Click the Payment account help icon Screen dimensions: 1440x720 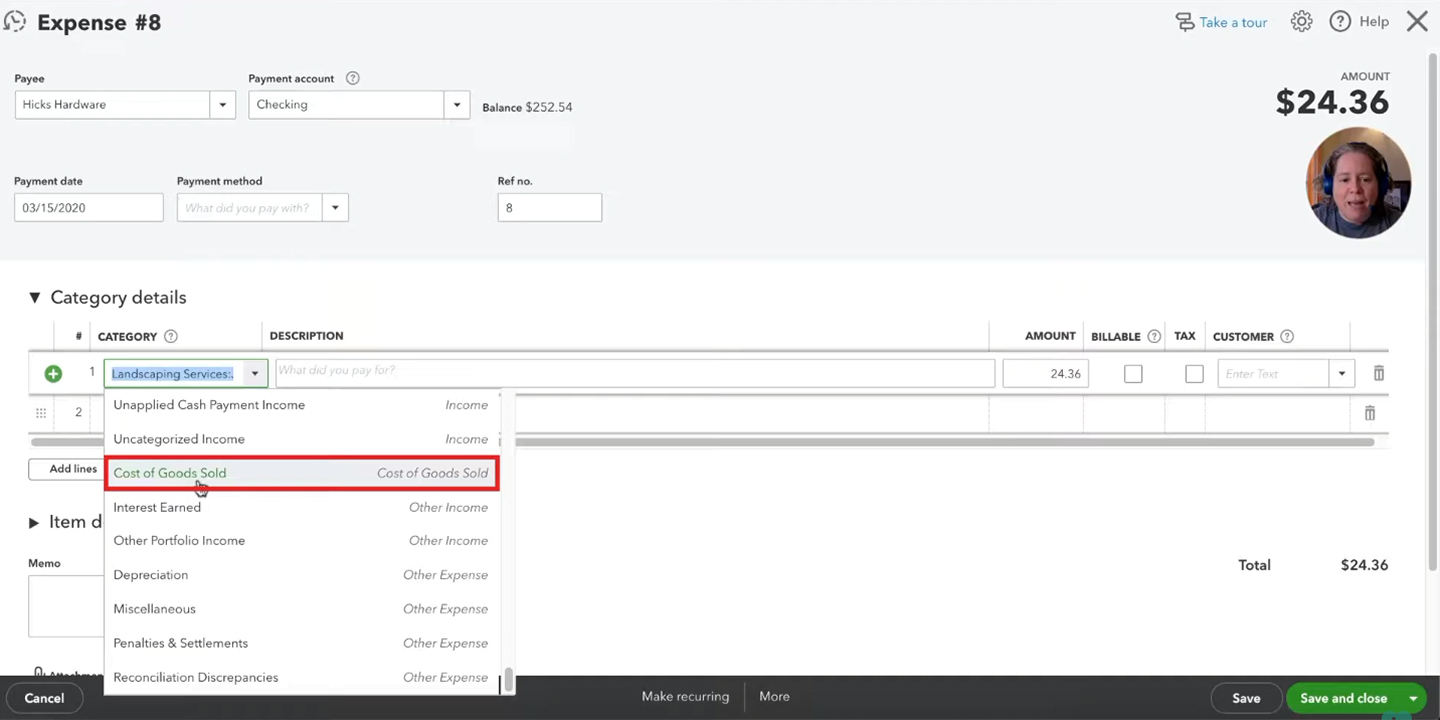(352, 78)
